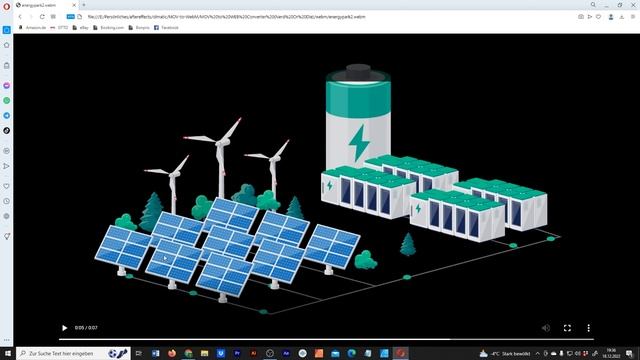Open the player (play triangle) toolbar icon

pos(590,17)
